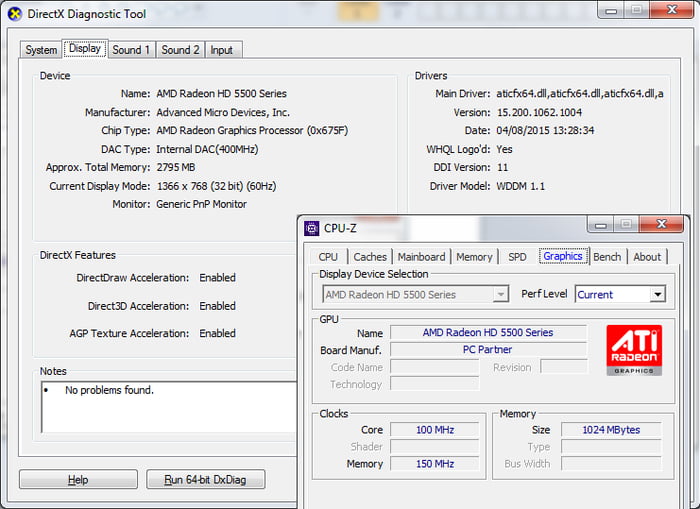
Task: Click chip type text ending 0x675F
Action: pos(252,130)
